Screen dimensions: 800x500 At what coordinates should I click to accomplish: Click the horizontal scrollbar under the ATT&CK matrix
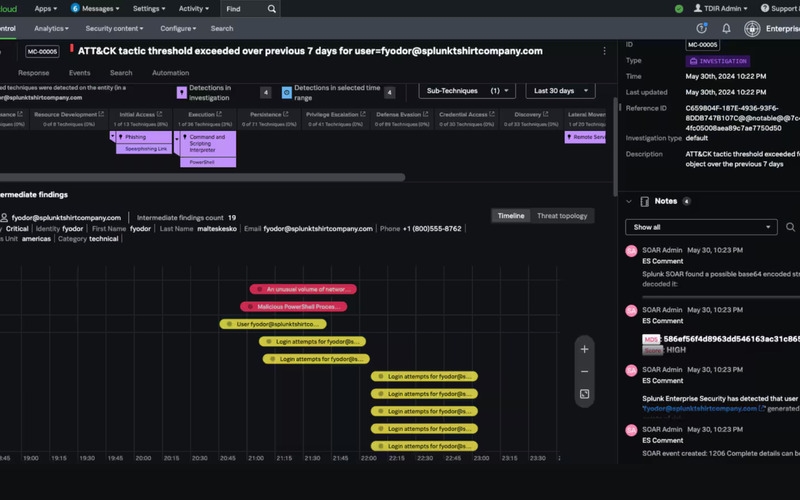pyautogui.click(x=203, y=177)
